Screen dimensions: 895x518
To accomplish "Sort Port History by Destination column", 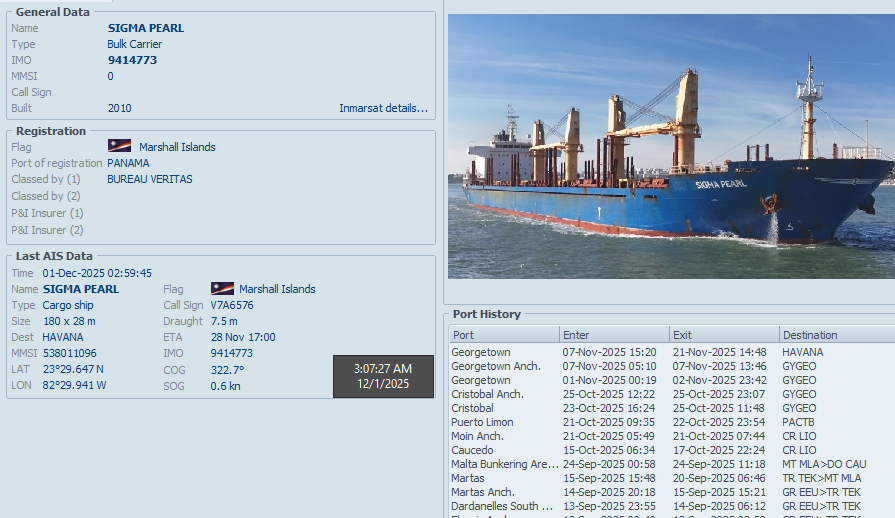I will coord(837,335).
